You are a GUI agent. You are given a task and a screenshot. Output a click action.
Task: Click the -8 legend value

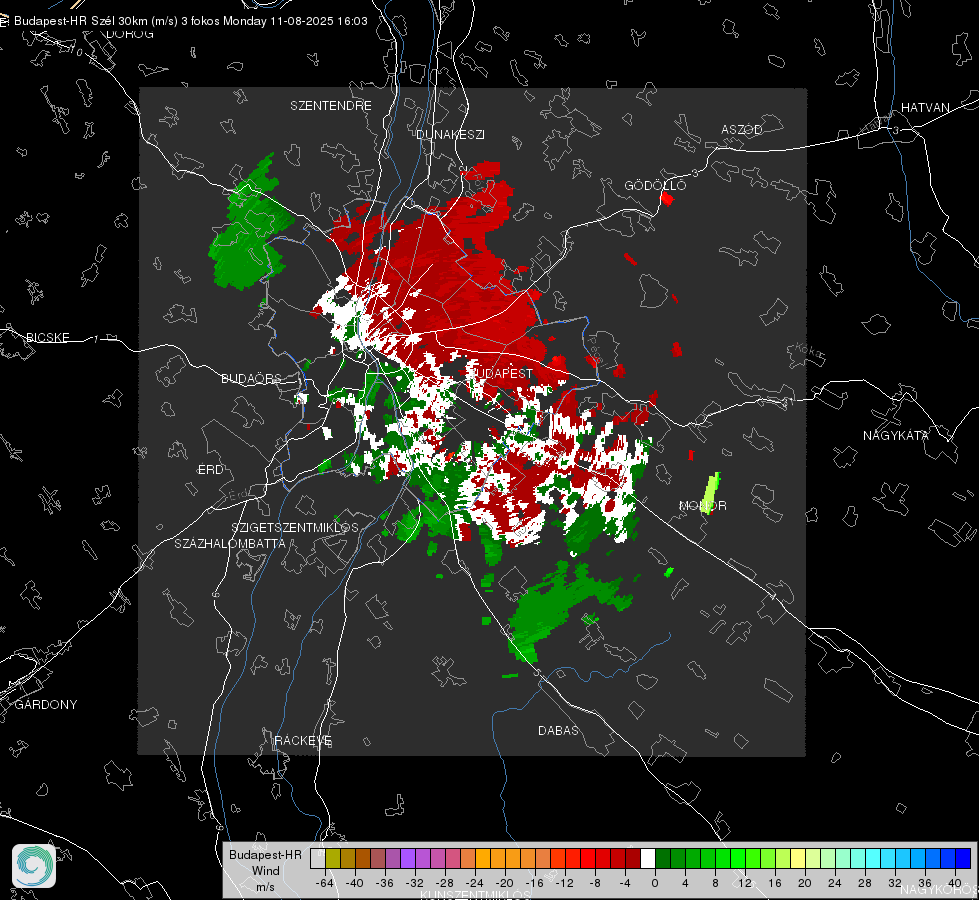[x=595, y=883]
